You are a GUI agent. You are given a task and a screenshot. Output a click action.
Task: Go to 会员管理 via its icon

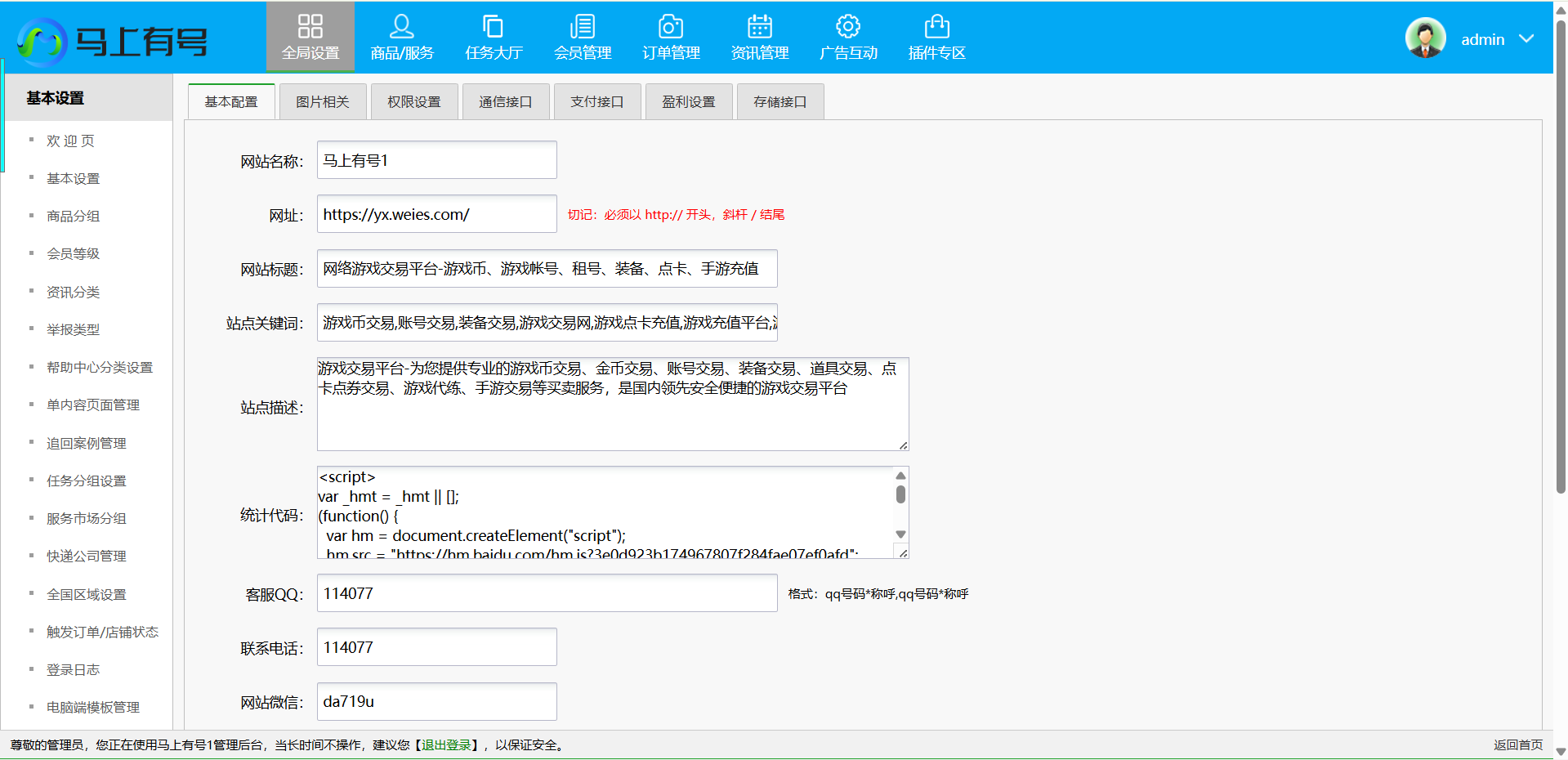(582, 26)
